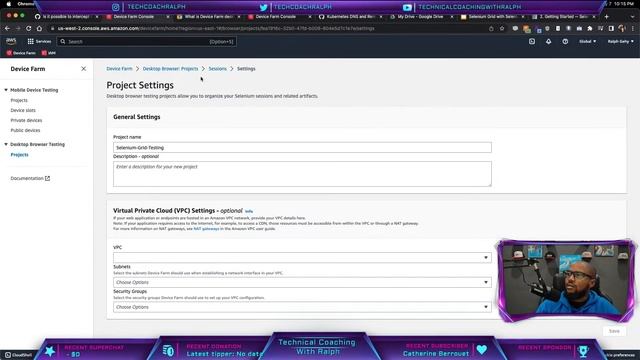
Task: Open Projects under Desktop Browser Testing
Action: coord(19,155)
